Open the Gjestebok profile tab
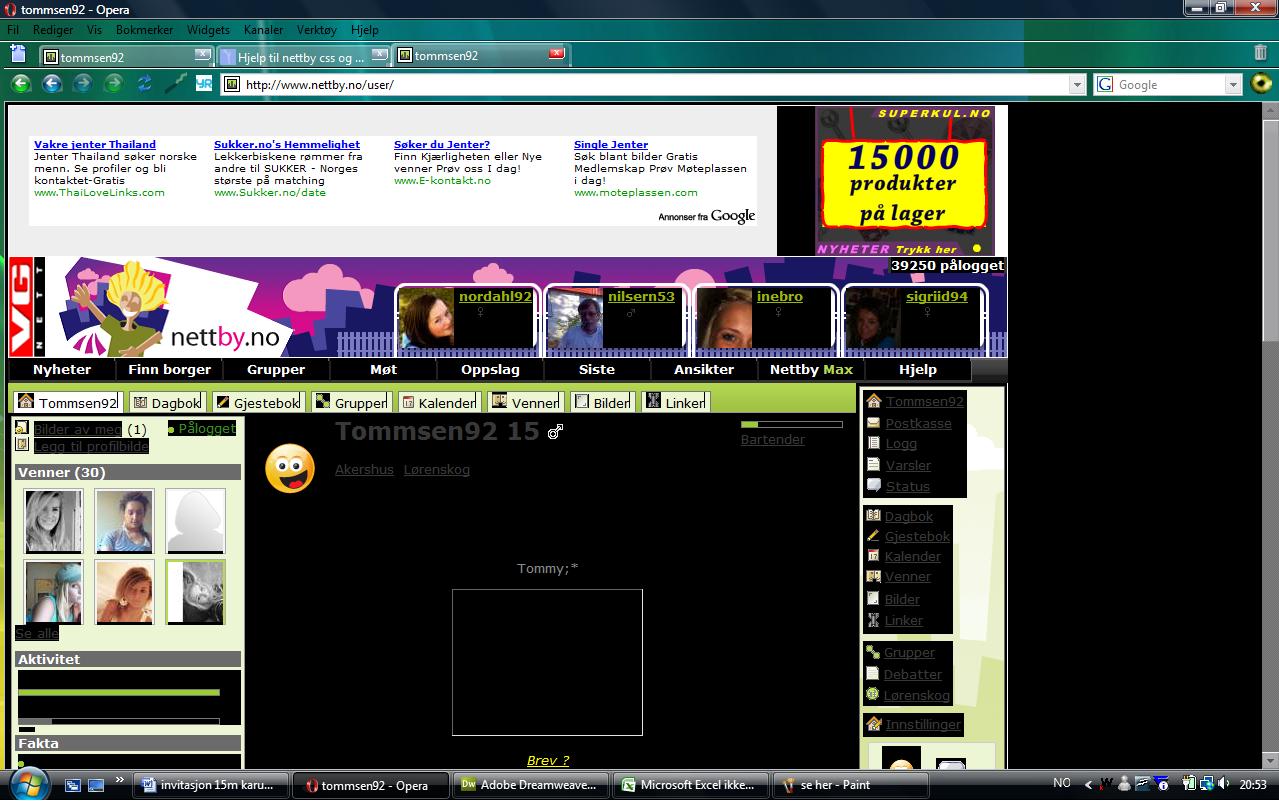1279x801 pixels. 257,402
